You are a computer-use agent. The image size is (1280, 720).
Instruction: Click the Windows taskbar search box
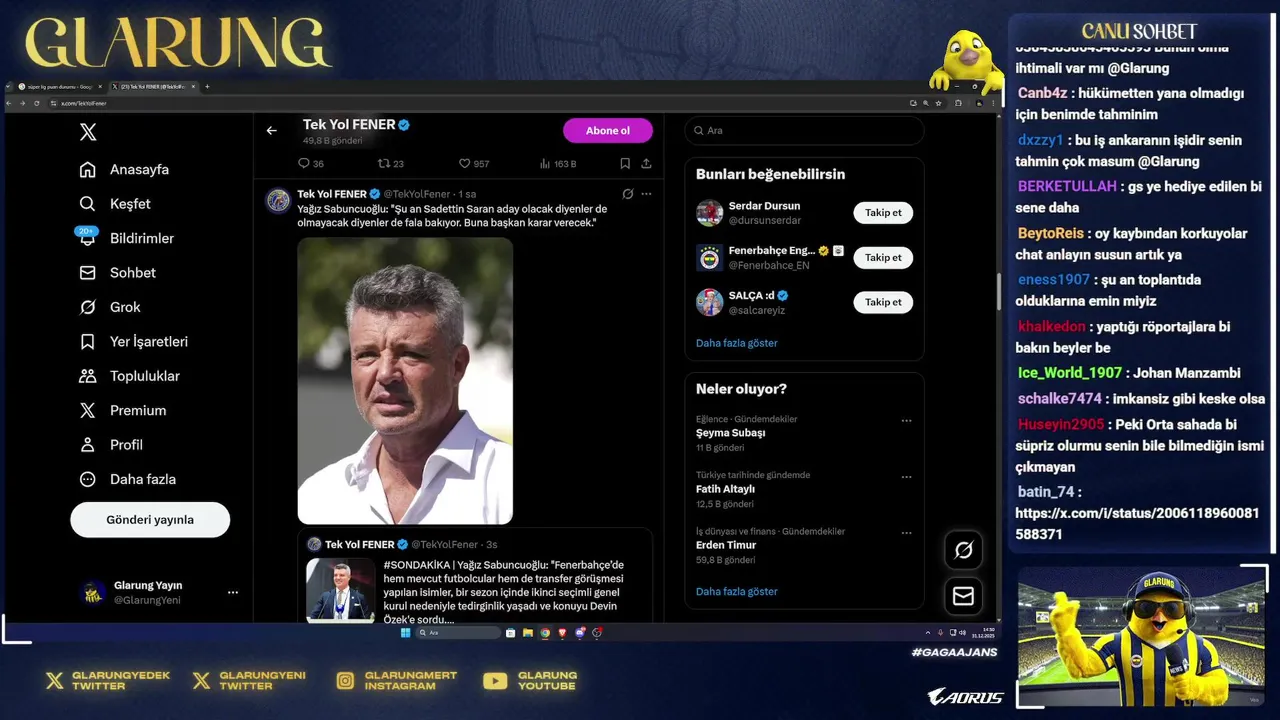click(x=458, y=633)
